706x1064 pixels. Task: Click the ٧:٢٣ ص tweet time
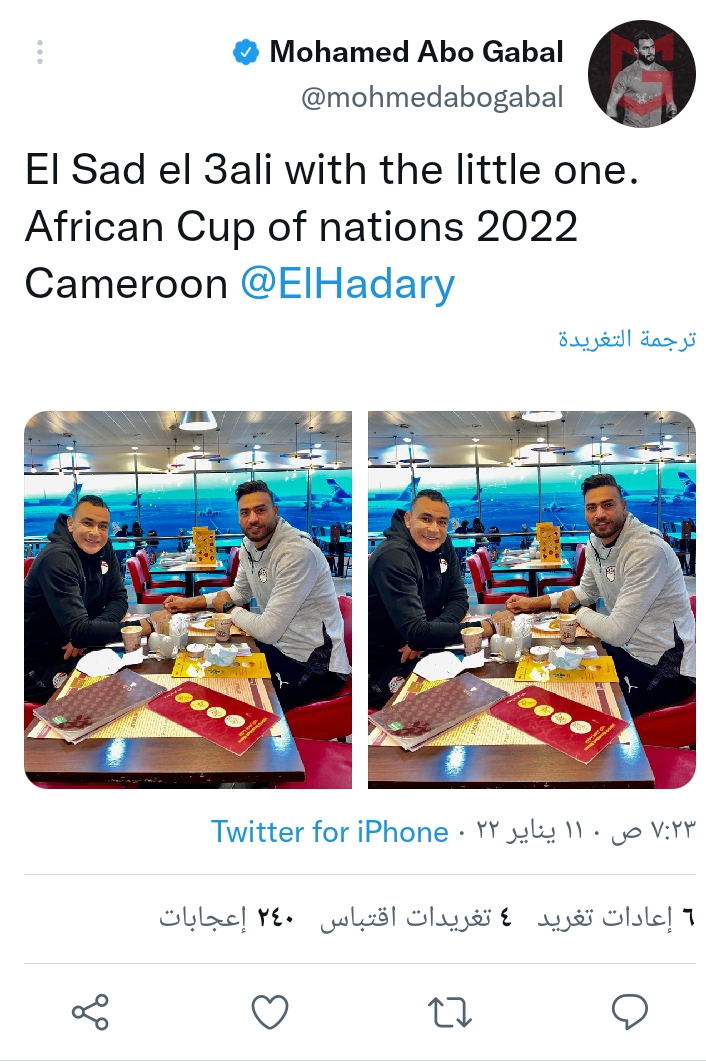coord(652,832)
